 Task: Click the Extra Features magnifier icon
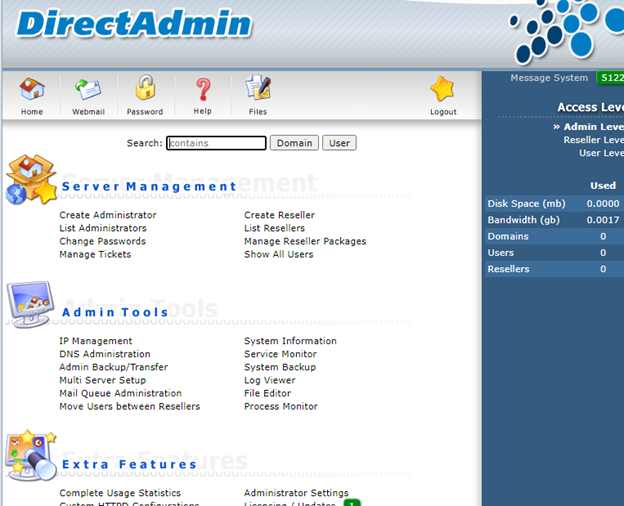coord(31,455)
